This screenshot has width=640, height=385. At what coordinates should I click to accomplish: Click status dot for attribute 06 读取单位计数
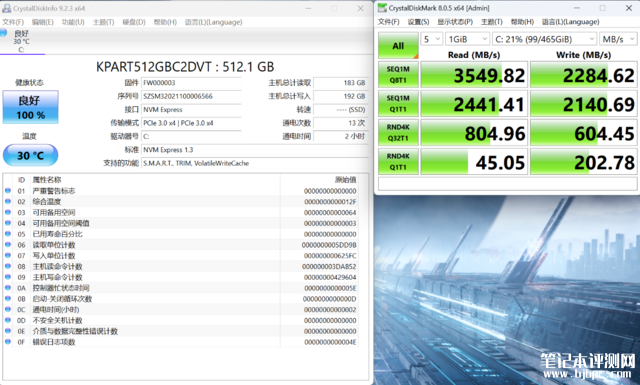[x=8, y=245]
